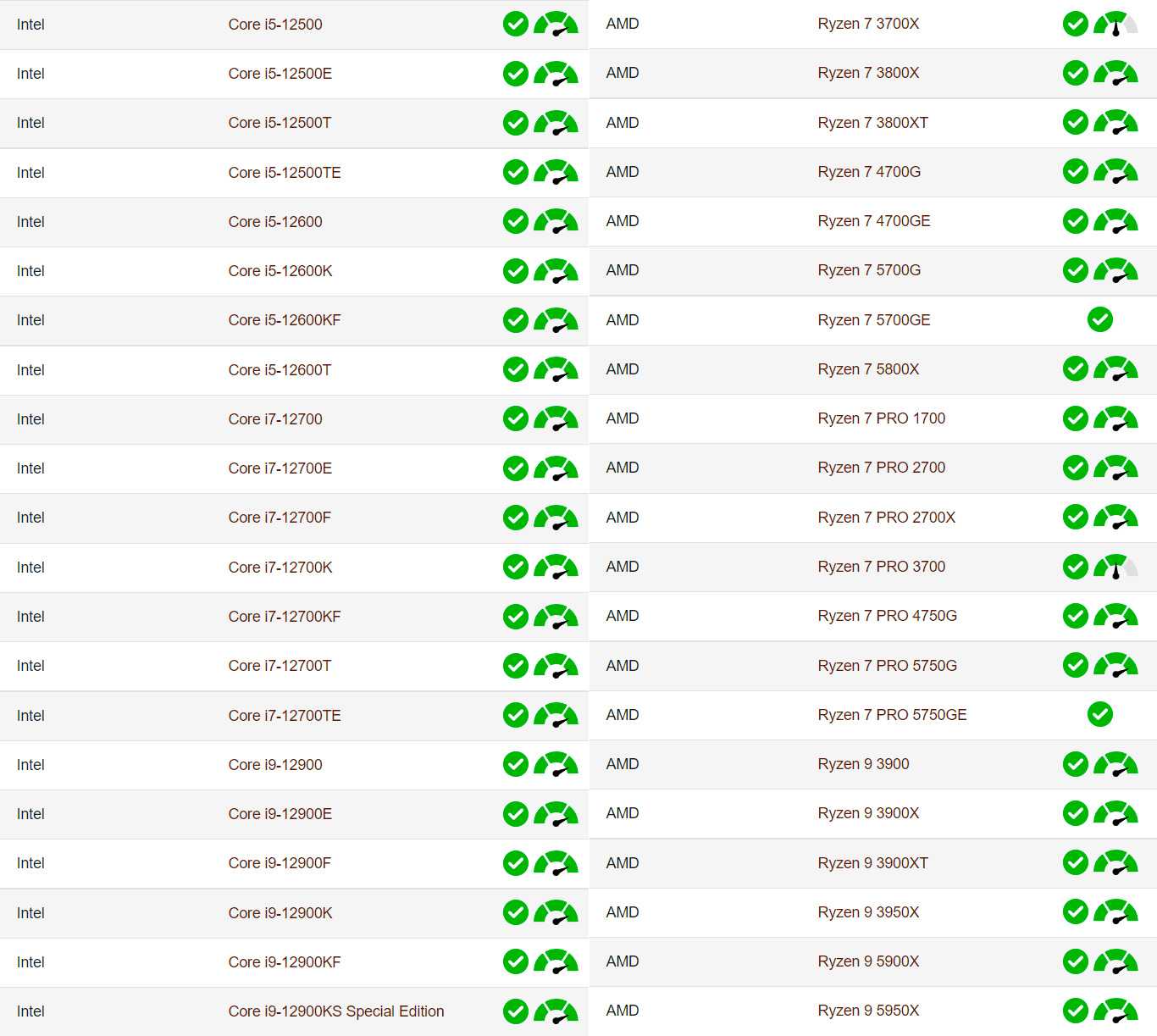Open the Ryzen 7 PRO 4750G link

[887, 616]
